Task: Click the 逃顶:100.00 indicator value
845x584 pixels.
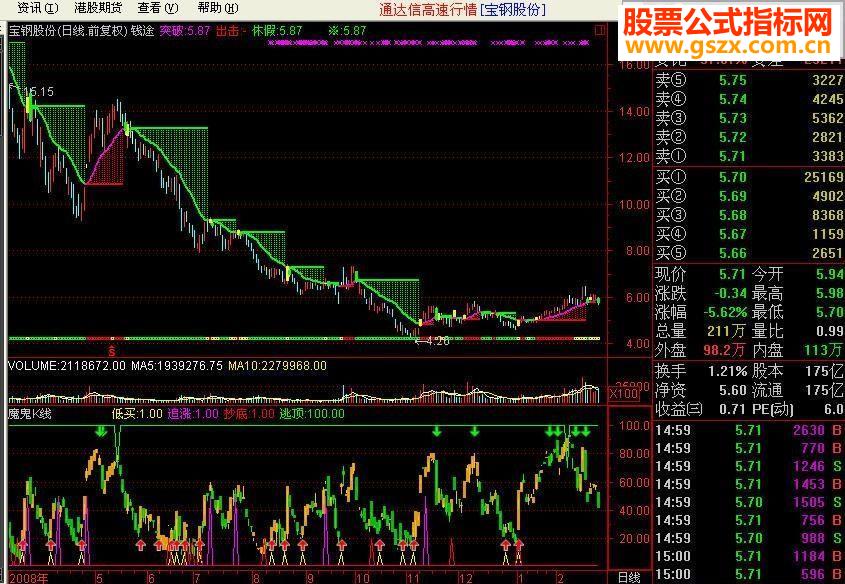Action: click(312, 414)
